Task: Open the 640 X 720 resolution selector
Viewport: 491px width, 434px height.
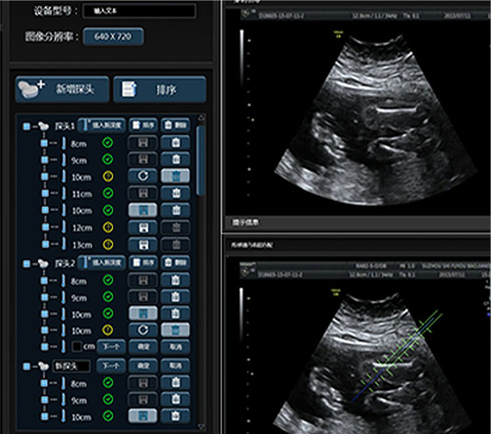Action: [113, 36]
